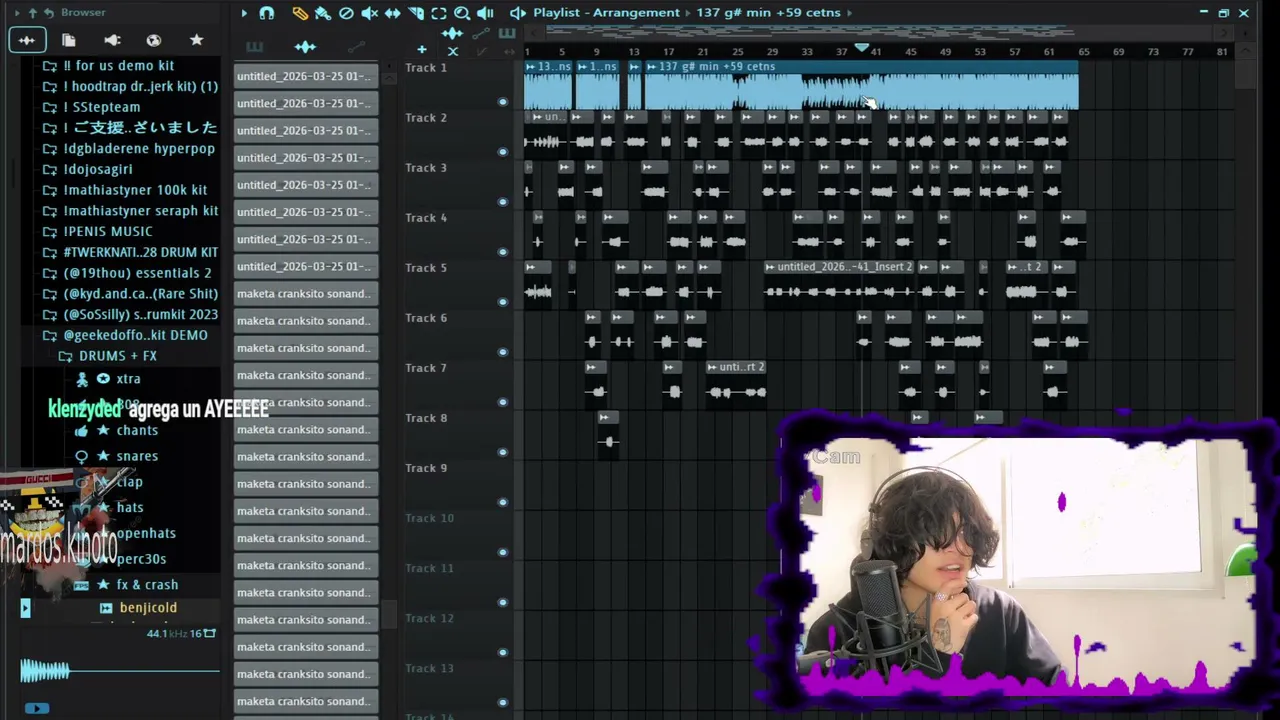Select the pencil Draw tool
Viewport: 1280px width, 720px height.
point(300,13)
